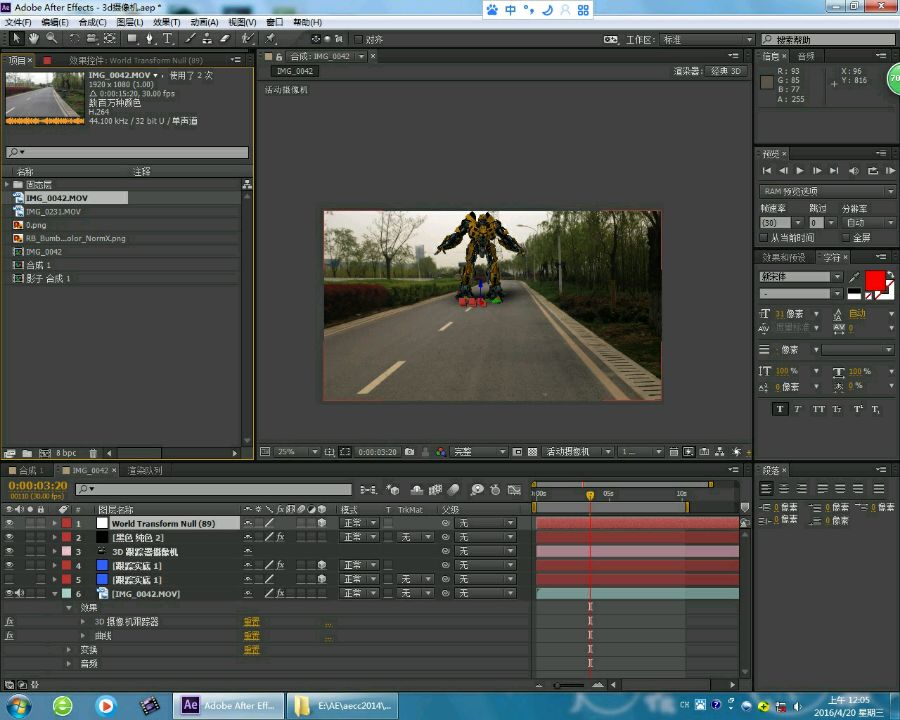Select the Horizontal Type tool
The height and width of the screenshot is (720, 900).
tap(166, 39)
